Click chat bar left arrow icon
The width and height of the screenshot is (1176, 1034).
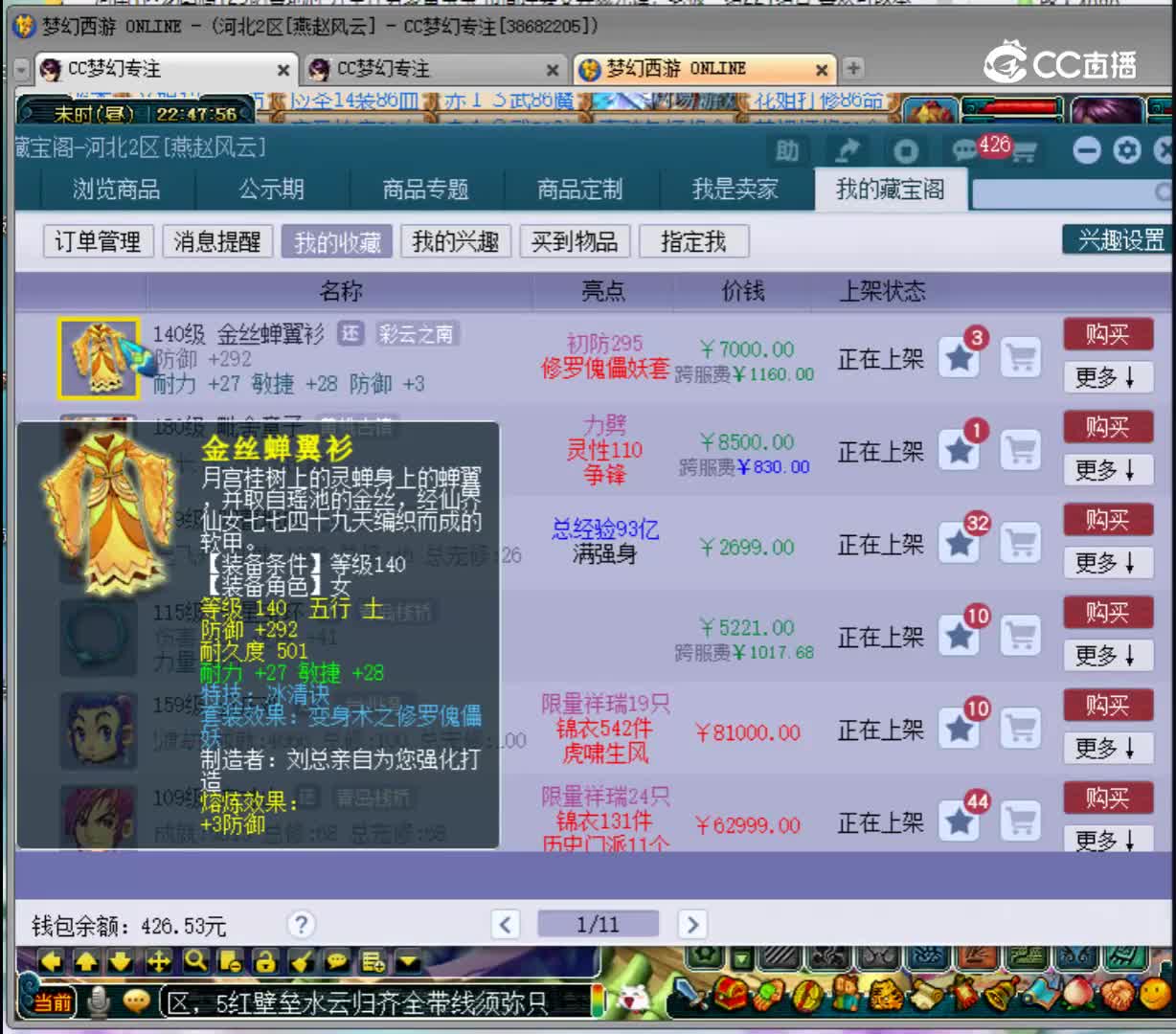(x=52, y=961)
